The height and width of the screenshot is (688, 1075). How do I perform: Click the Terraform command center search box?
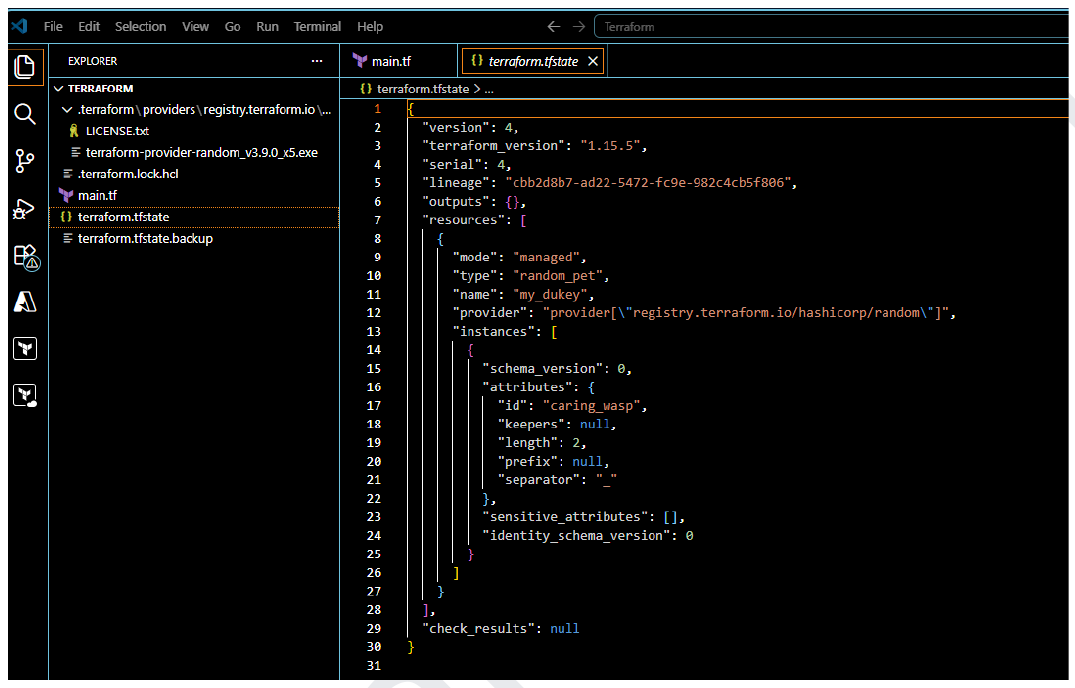(x=831, y=27)
